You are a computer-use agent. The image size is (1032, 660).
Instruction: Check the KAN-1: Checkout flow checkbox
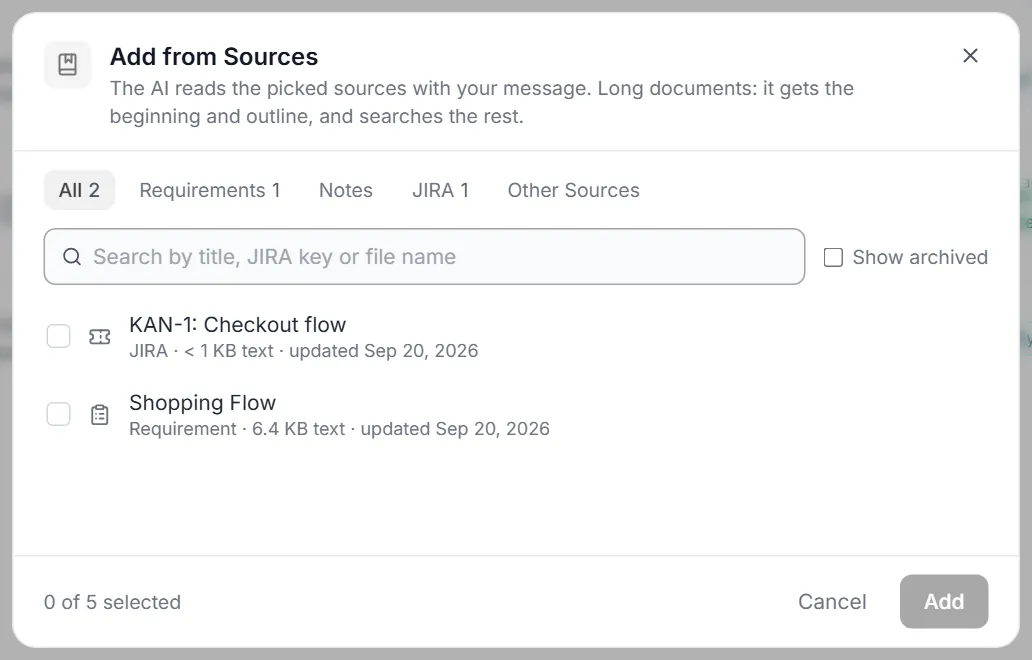pyautogui.click(x=59, y=336)
